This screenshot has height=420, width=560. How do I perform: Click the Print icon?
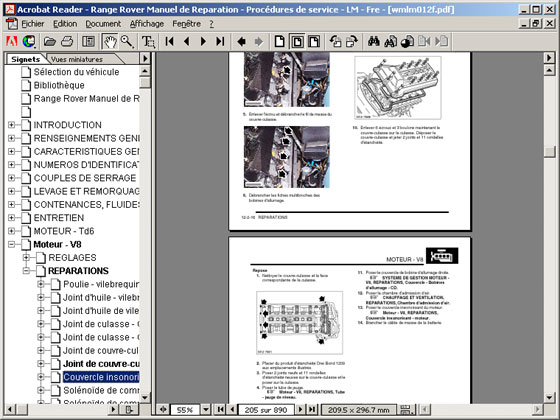67,42
